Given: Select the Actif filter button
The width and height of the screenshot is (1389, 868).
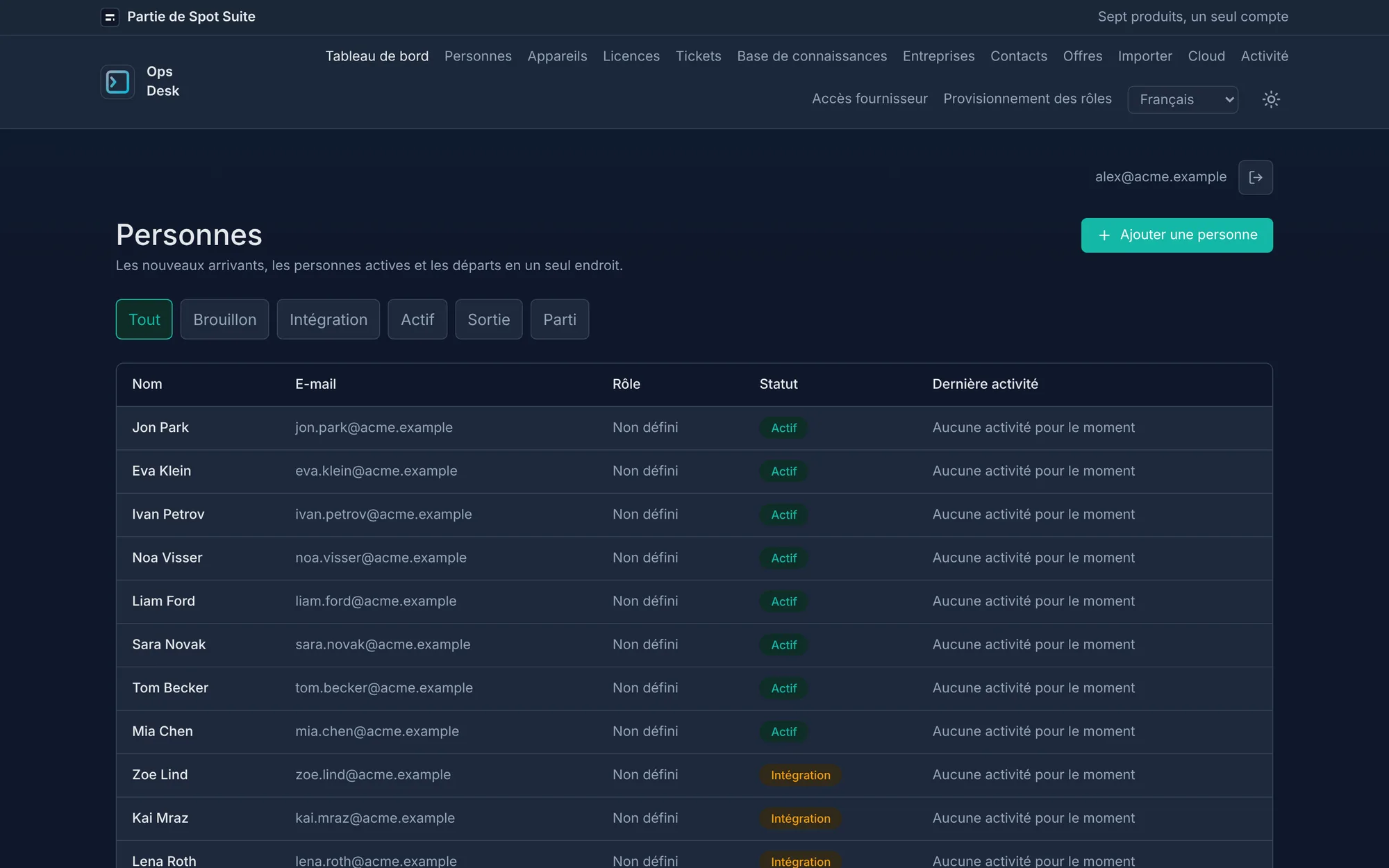Looking at the screenshot, I should click(417, 319).
